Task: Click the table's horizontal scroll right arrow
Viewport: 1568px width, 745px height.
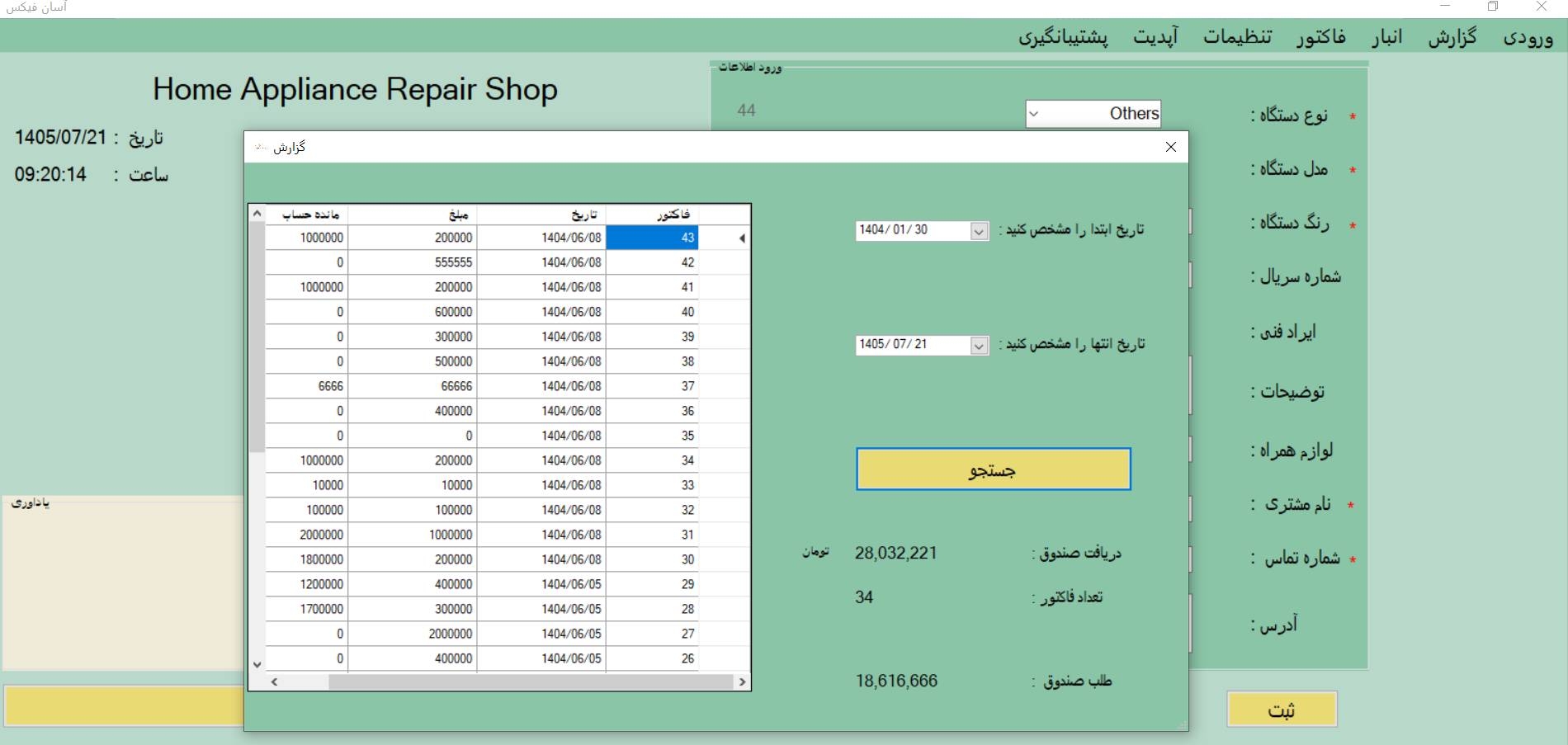Action: [742, 682]
